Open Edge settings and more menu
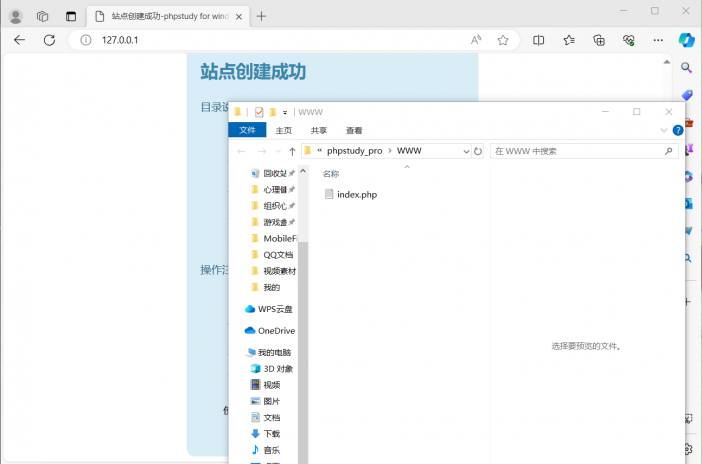Screen dimensions: 702x464 [x=658, y=40]
